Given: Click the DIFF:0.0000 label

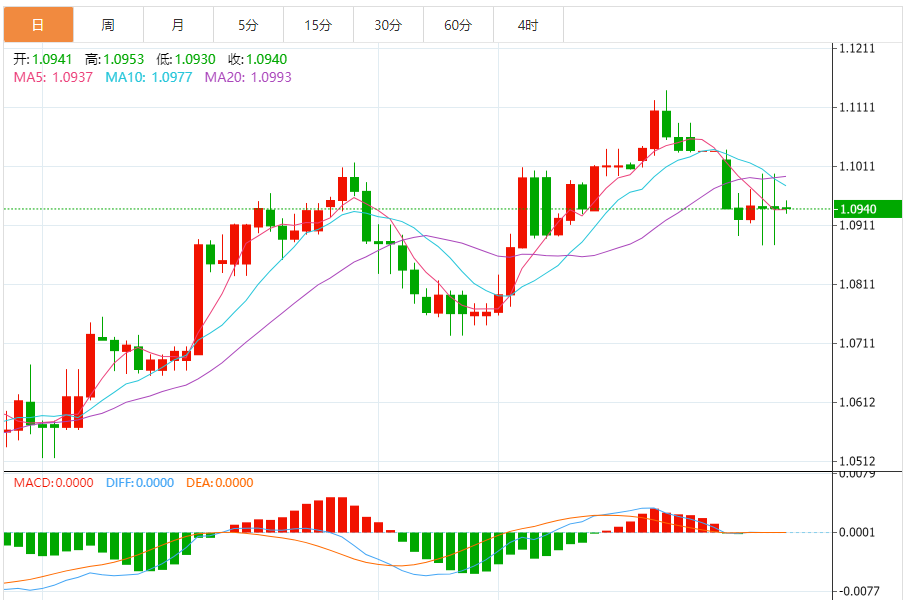Looking at the screenshot, I should [x=140, y=483].
